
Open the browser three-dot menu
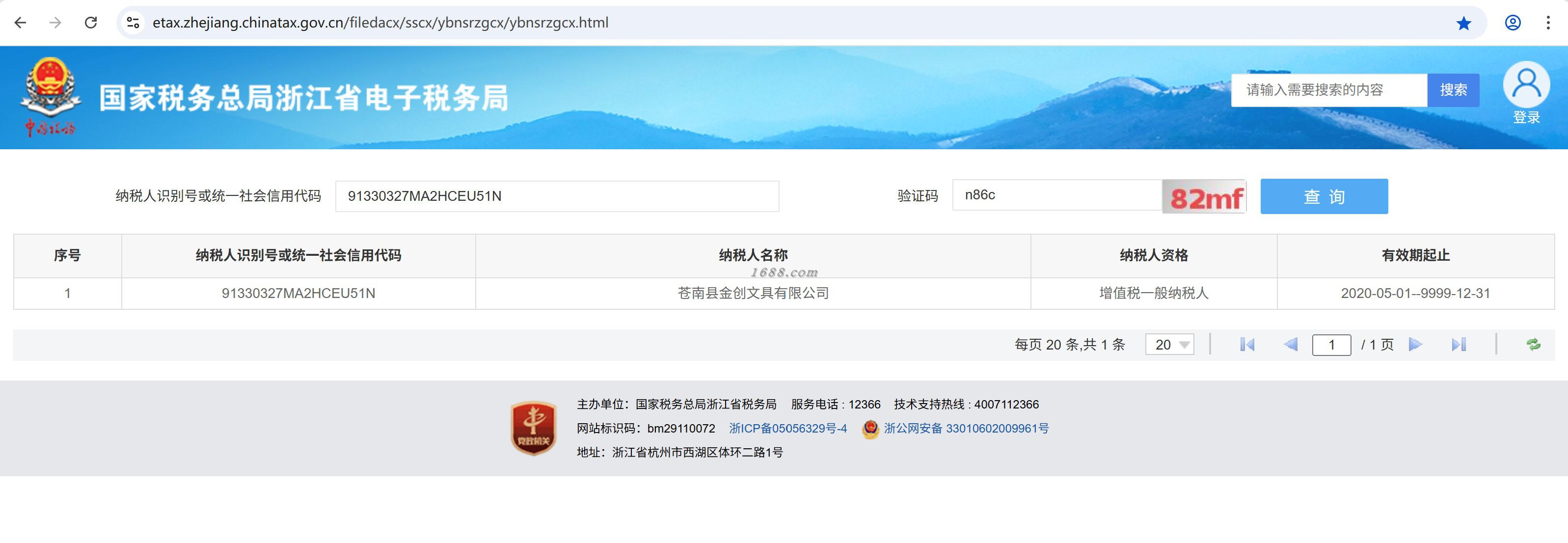pos(1548,23)
